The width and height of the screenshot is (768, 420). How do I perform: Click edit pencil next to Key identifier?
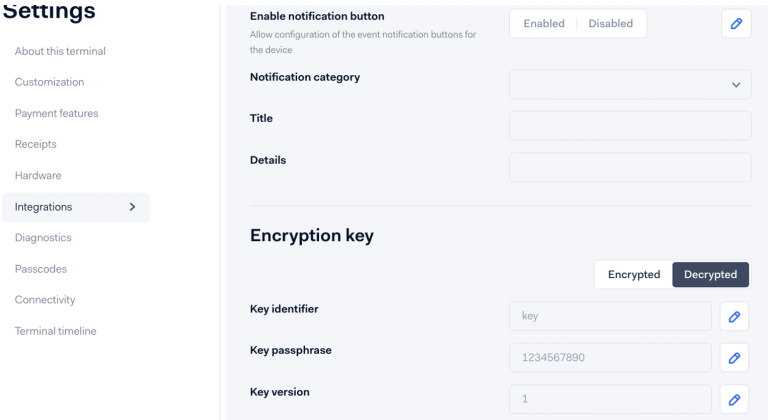(734, 316)
